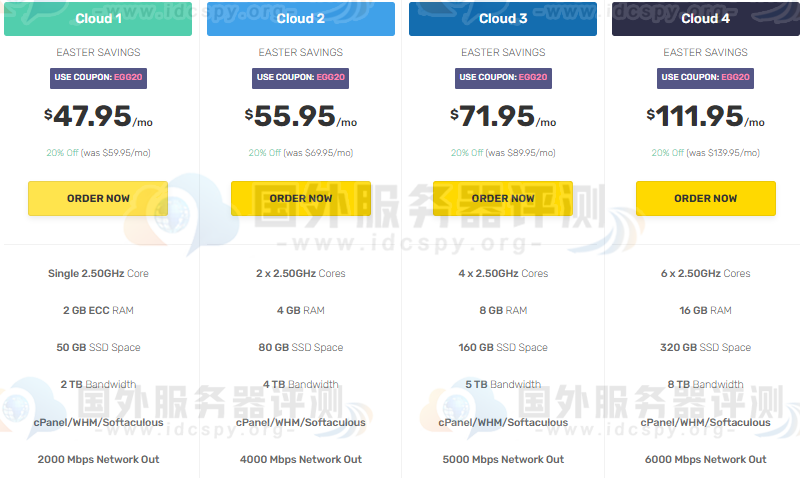Click '20% Off (was $139.95/mo)' text
800x478 pixels.
pos(706,153)
